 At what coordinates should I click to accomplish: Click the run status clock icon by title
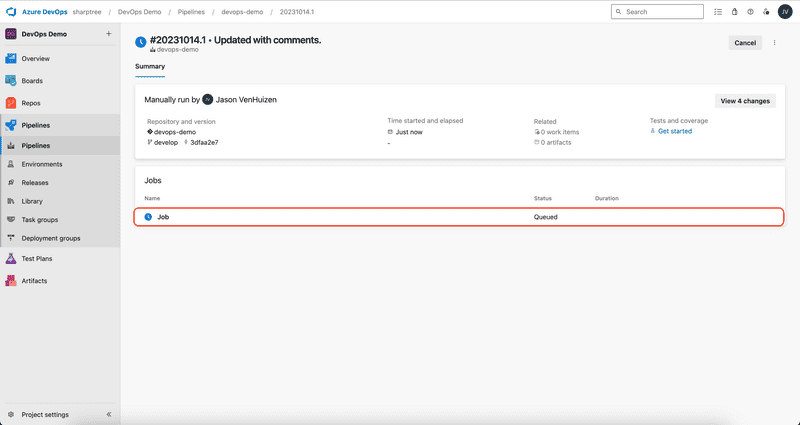(x=141, y=42)
